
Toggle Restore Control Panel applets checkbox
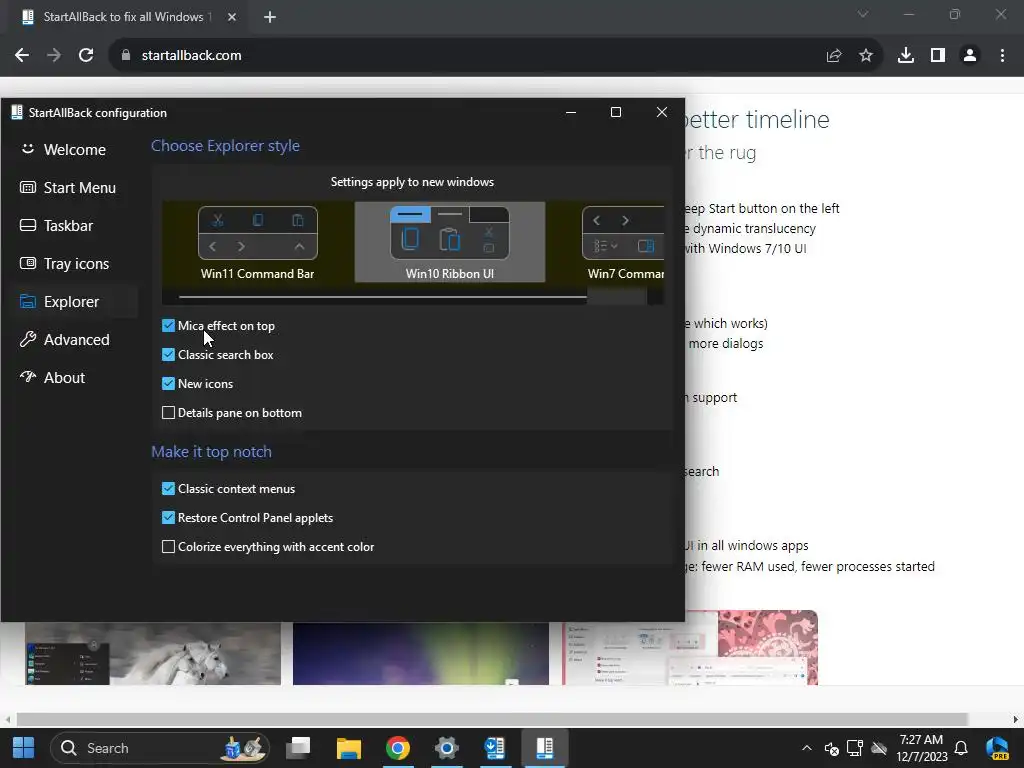pyautogui.click(x=248, y=518)
